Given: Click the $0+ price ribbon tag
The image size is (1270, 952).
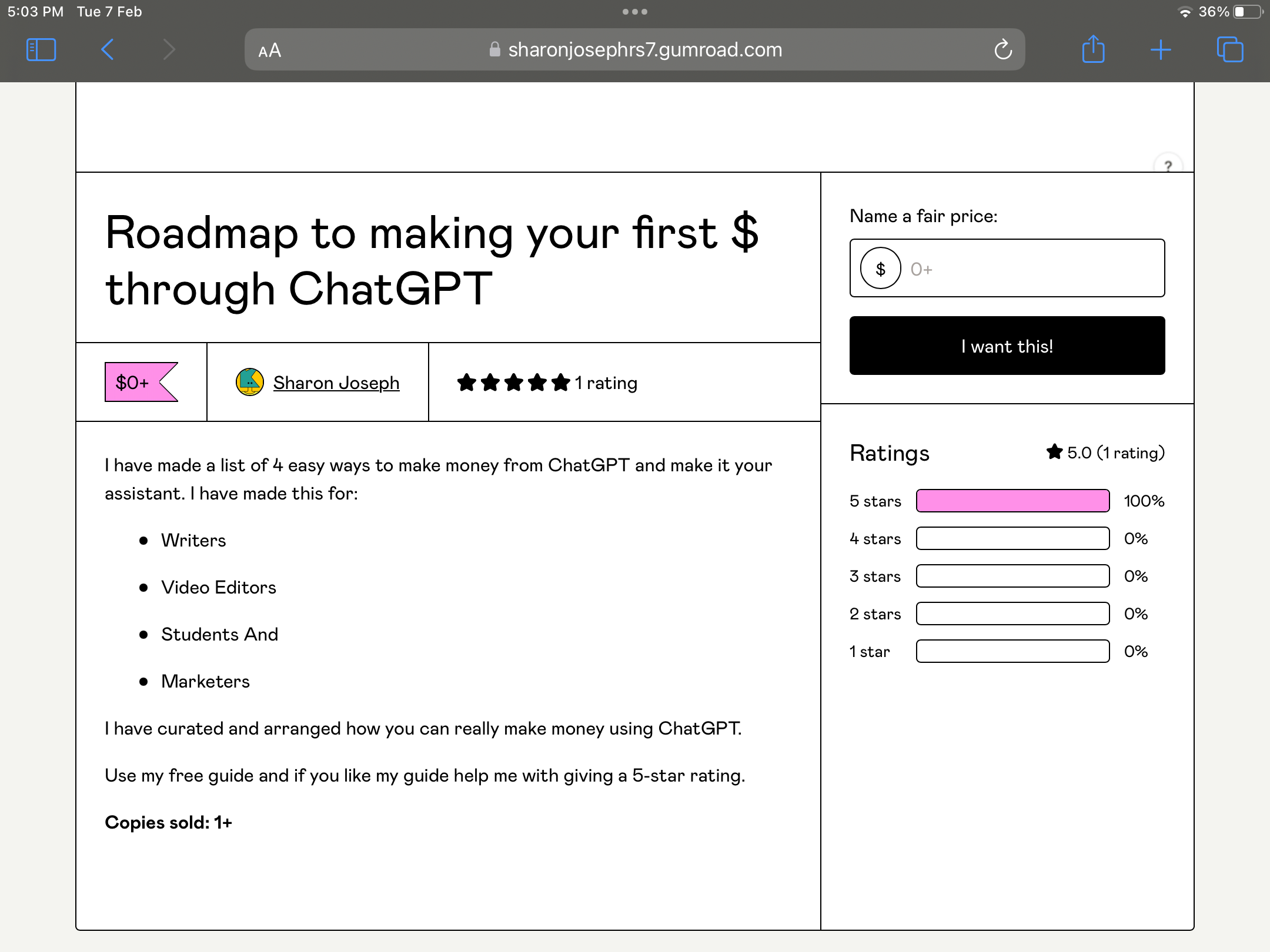Looking at the screenshot, I should (x=141, y=382).
